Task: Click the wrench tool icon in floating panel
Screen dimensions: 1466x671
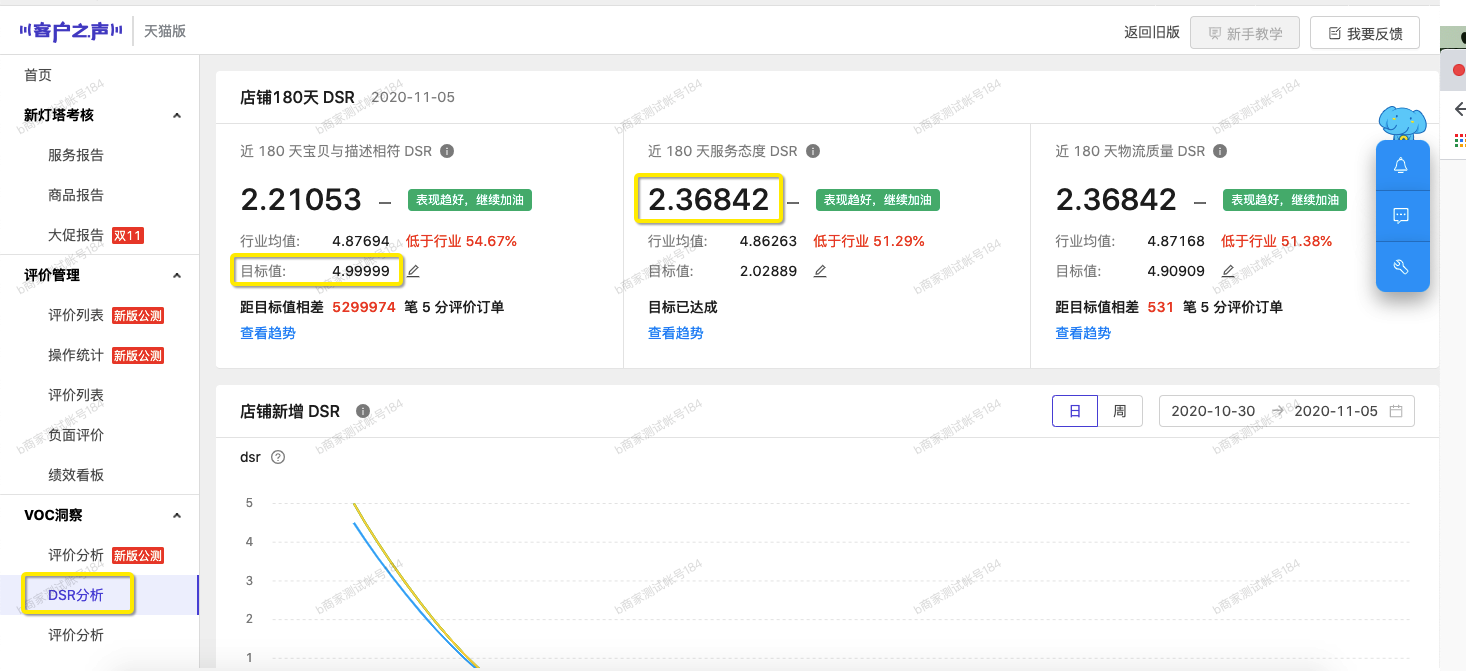Action: (1401, 266)
